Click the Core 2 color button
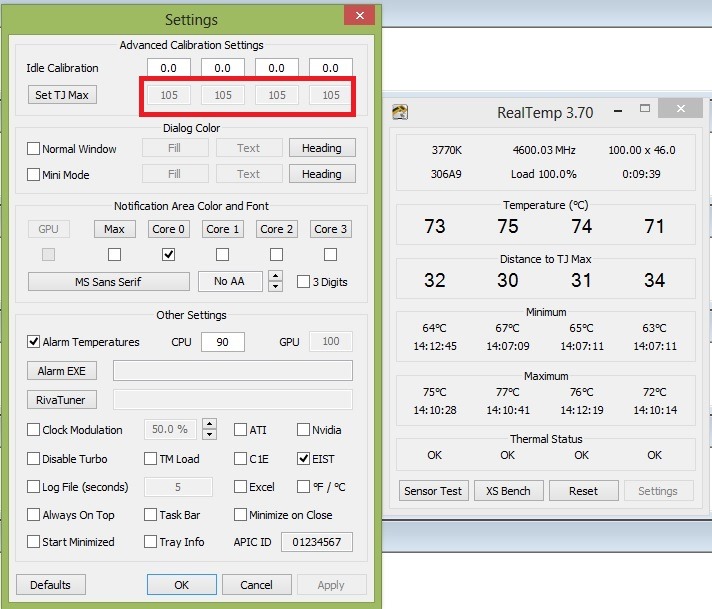The width and height of the screenshot is (712, 609). (x=277, y=229)
